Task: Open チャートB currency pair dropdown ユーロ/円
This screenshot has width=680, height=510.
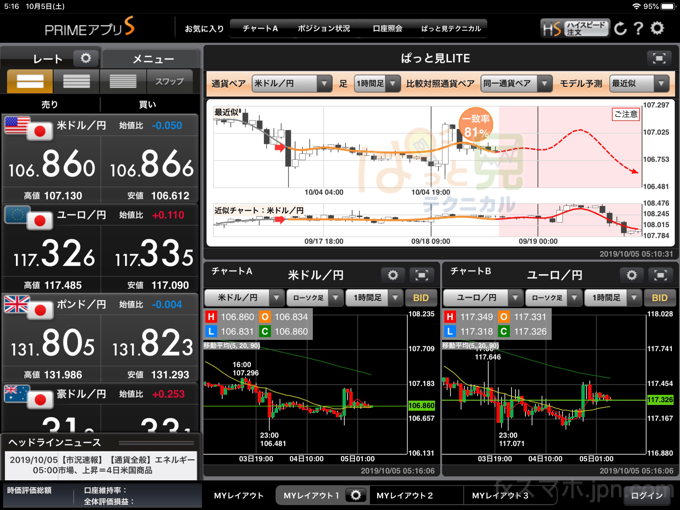Action: tap(483, 298)
